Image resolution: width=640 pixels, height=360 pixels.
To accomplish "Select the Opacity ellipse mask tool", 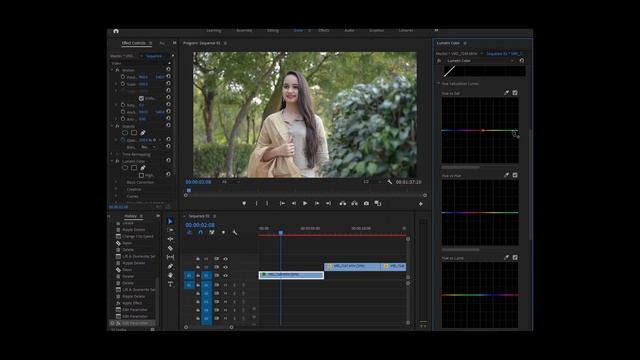I will (125, 133).
